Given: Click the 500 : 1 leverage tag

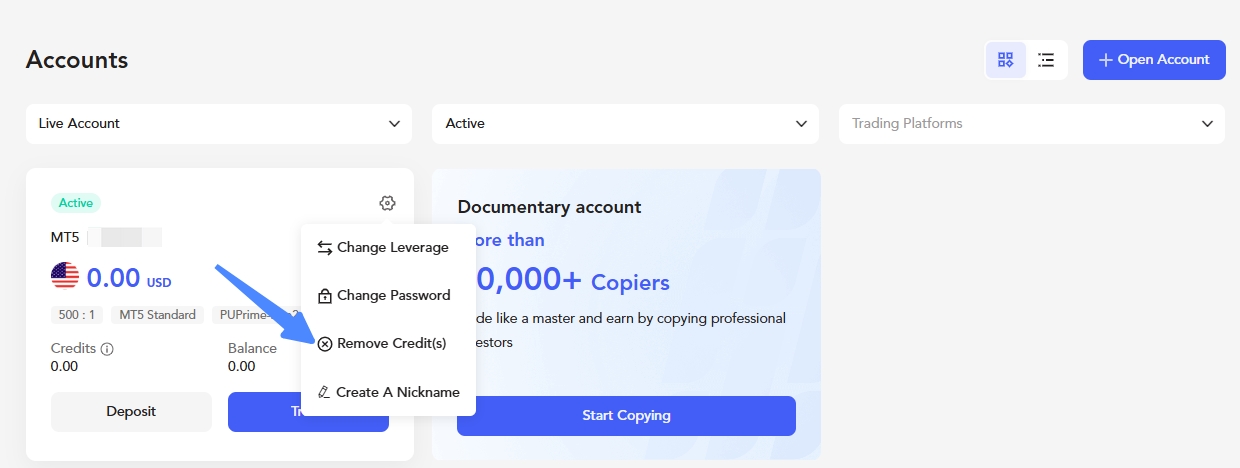Looking at the screenshot, I should 77,314.
